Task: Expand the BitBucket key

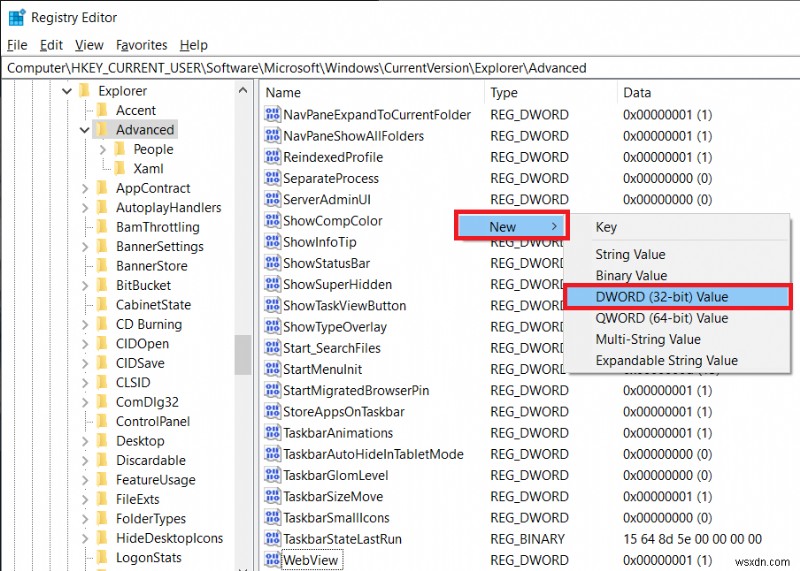Action: (x=85, y=285)
